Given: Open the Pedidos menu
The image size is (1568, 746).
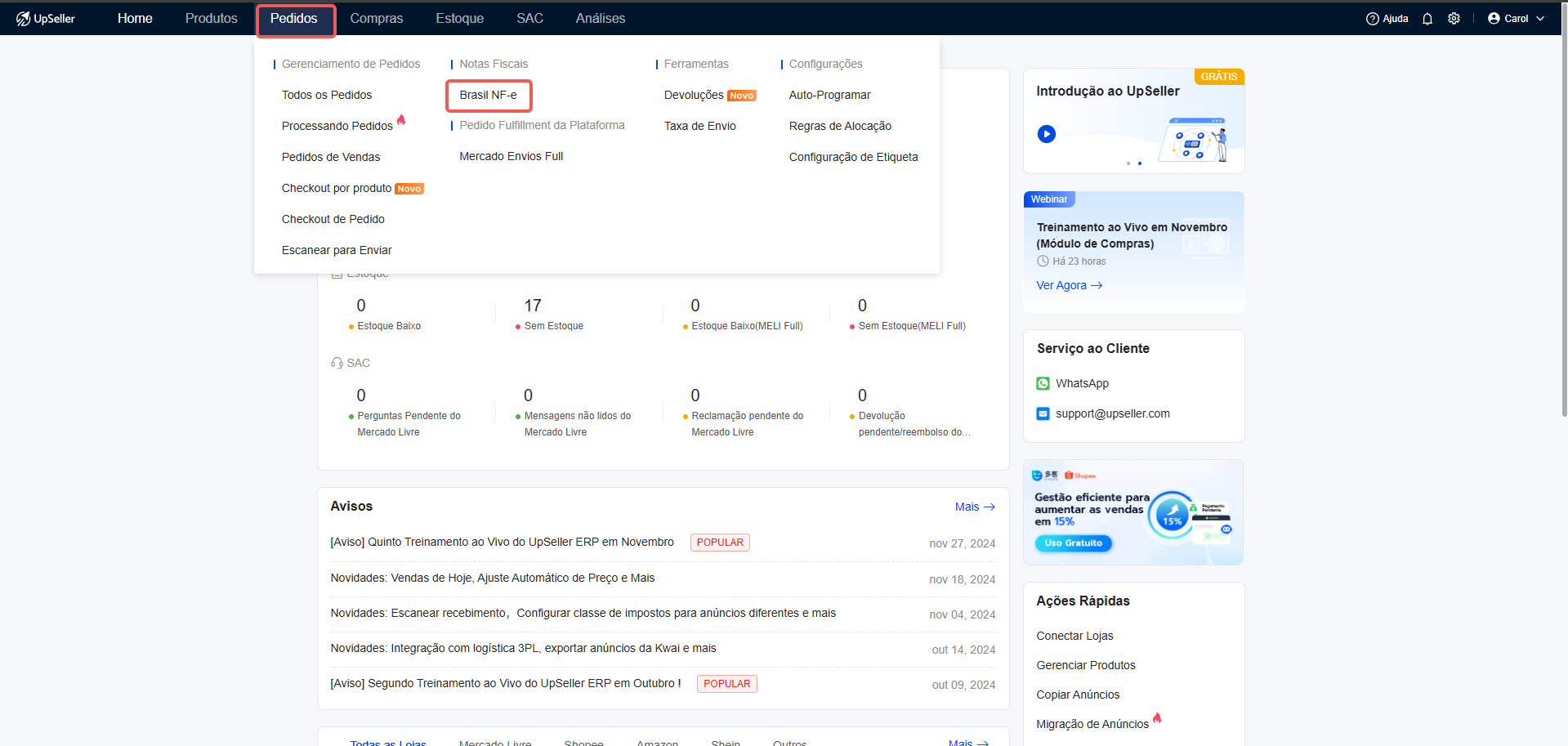Looking at the screenshot, I should (x=294, y=18).
